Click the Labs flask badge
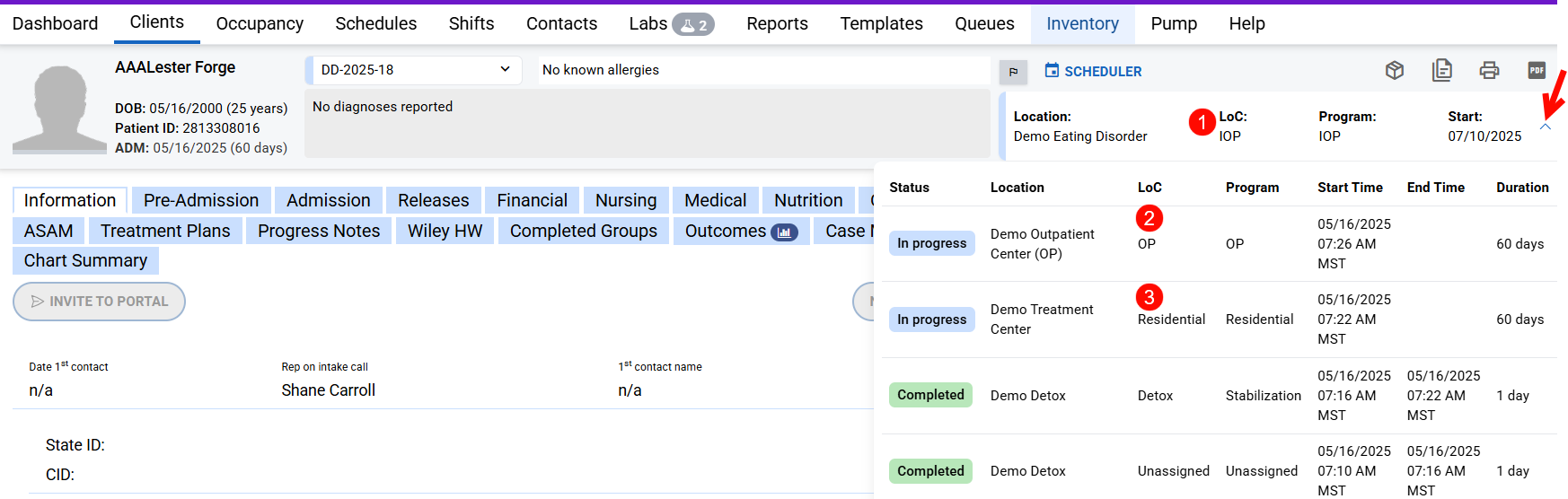Viewport: 1568px width, 499px height. pos(692,24)
